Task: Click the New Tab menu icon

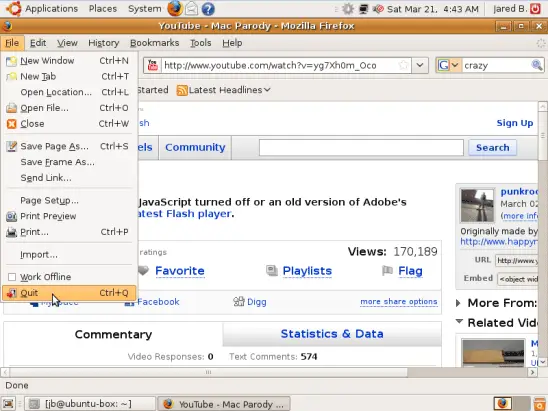Action: (x=11, y=77)
